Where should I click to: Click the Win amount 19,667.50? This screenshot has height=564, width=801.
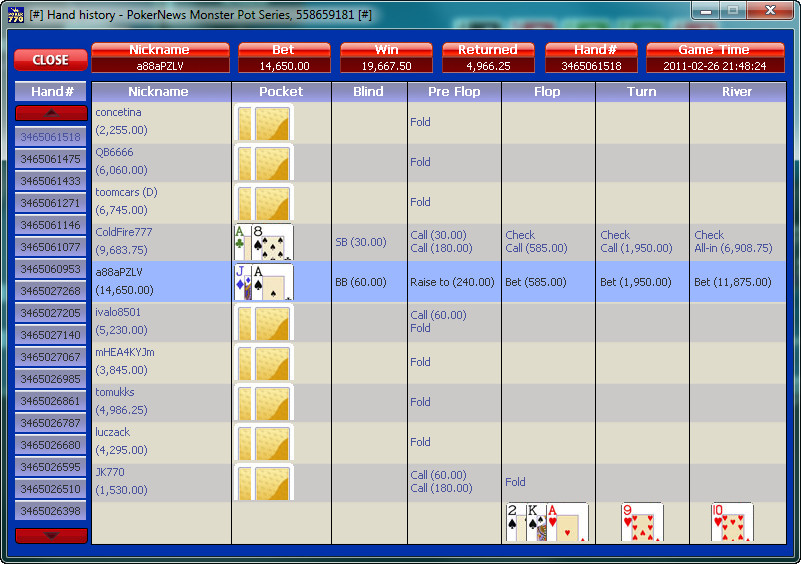point(386,66)
